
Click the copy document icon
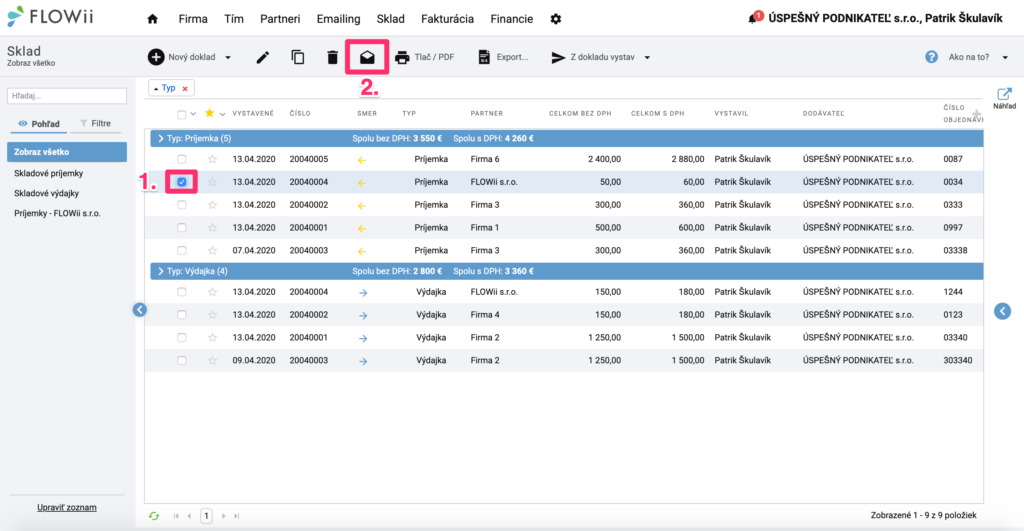tap(298, 57)
